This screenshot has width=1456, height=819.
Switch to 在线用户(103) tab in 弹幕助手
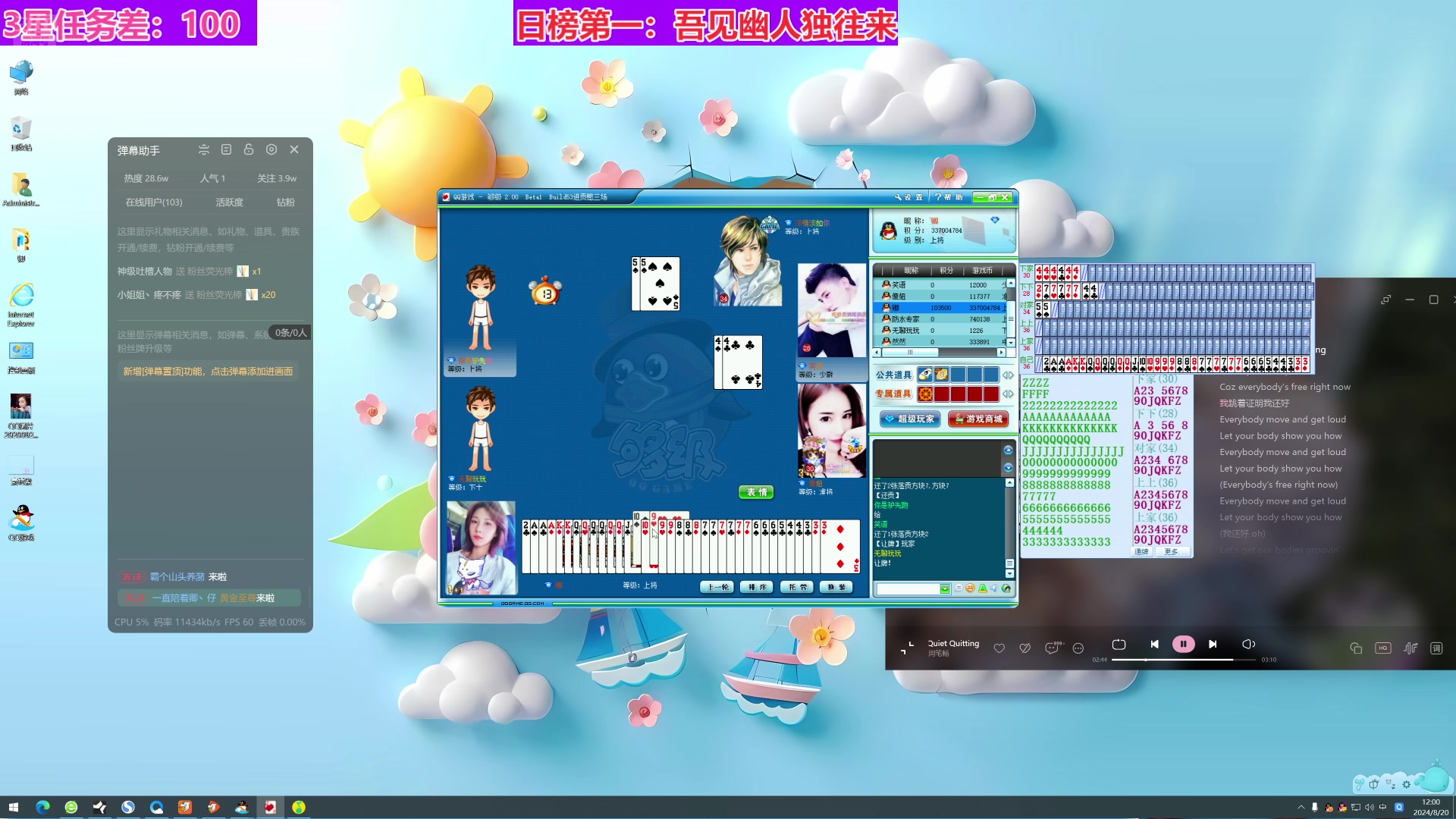(154, 202)
